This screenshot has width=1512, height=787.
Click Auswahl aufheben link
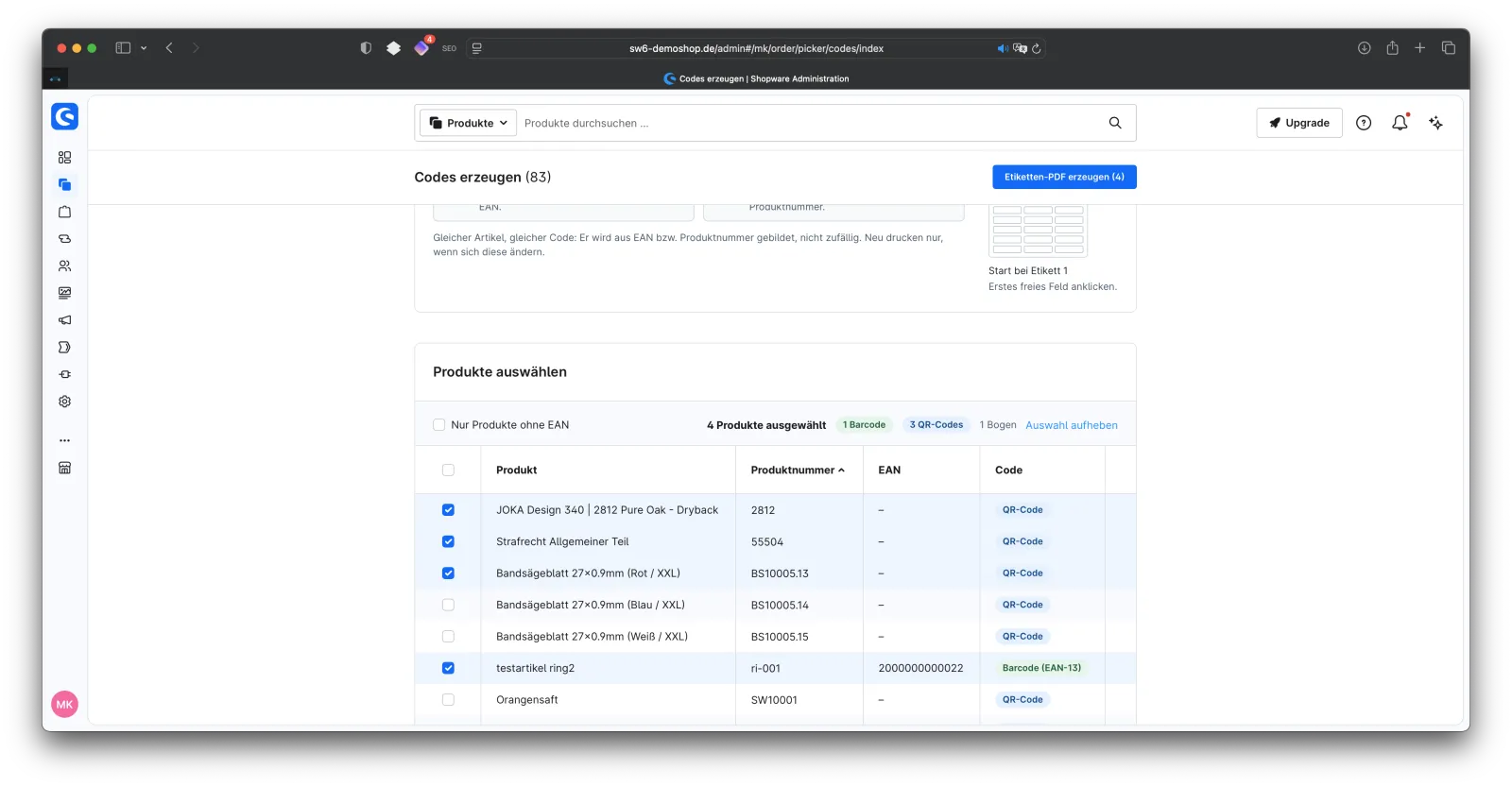(1072, 425)
